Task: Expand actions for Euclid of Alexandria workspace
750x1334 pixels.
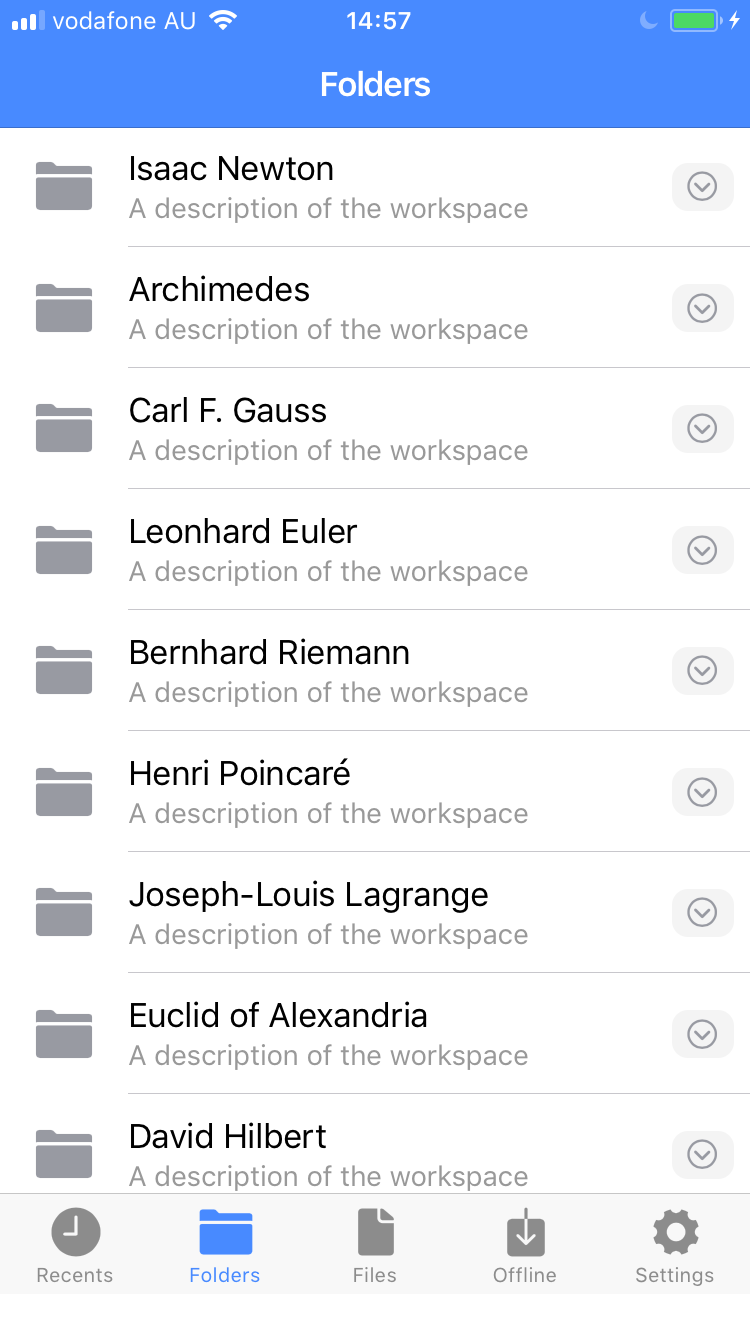Action: point(702,1033)
